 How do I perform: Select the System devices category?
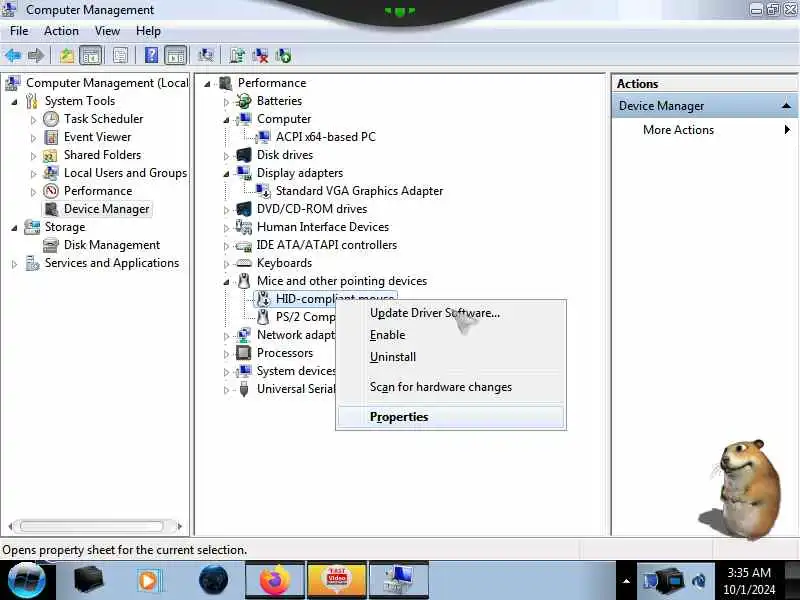[x=296, y=371]
